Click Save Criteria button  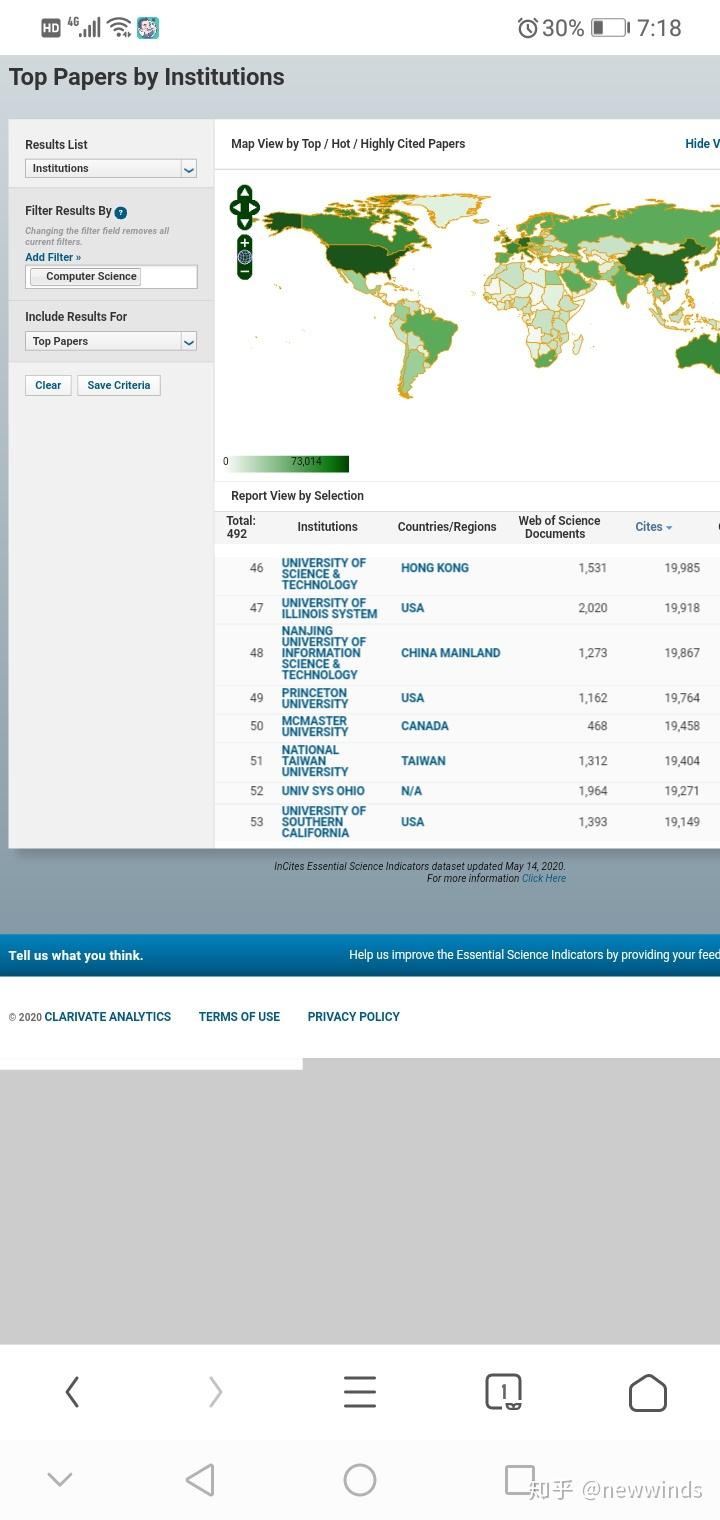pyautogui.click(x=119, y=385)
